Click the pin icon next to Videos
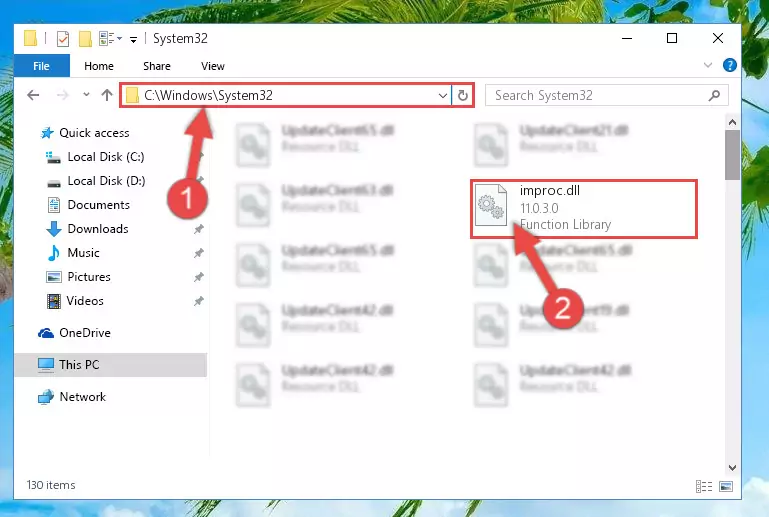The height and width of the screenshot is (517, 769). [x=199, y=301]
